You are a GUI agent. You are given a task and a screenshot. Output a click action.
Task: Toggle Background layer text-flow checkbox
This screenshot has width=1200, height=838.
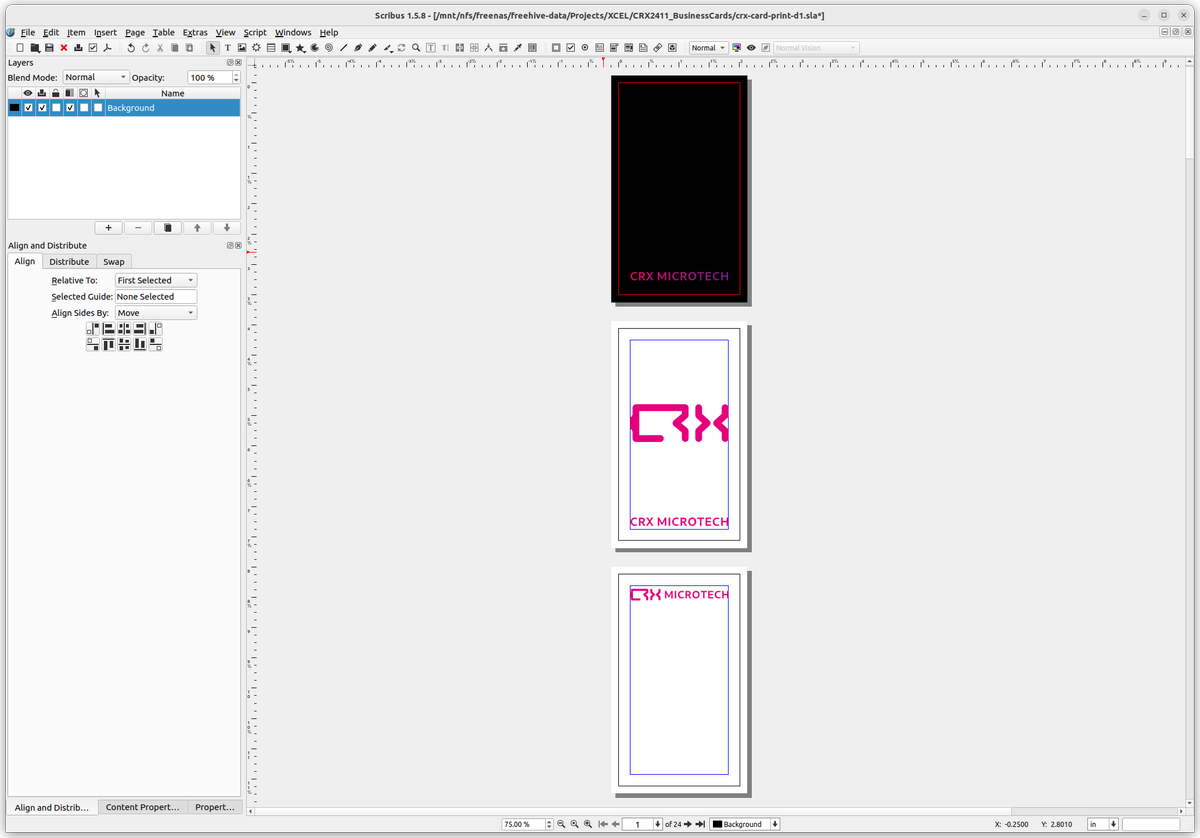click(70, 108)
